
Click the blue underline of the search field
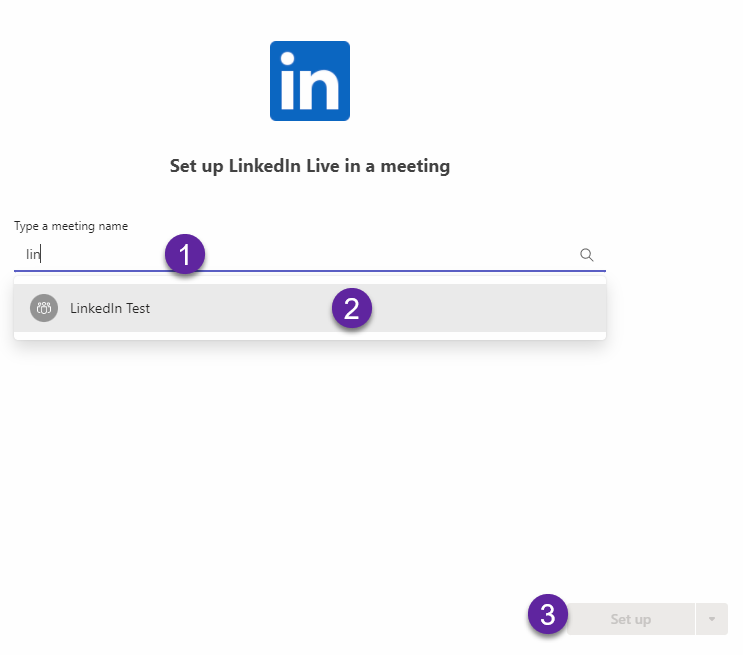[310, 271]
